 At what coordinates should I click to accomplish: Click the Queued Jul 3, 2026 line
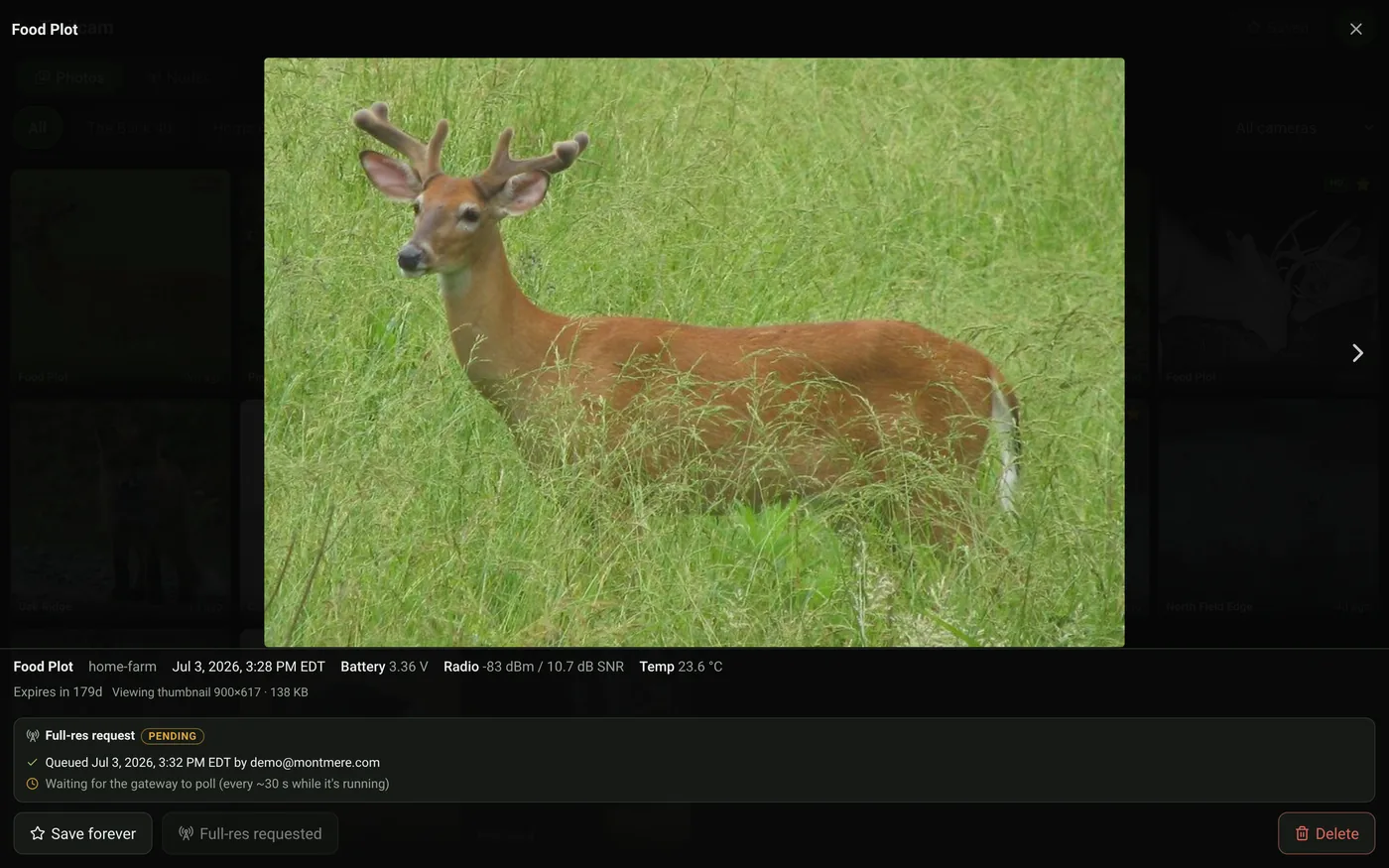click(x=212, y=763)
